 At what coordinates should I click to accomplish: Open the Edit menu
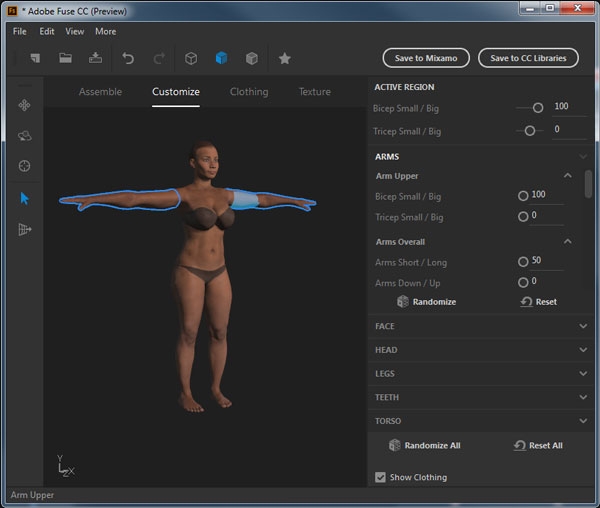tap(47, 31)
